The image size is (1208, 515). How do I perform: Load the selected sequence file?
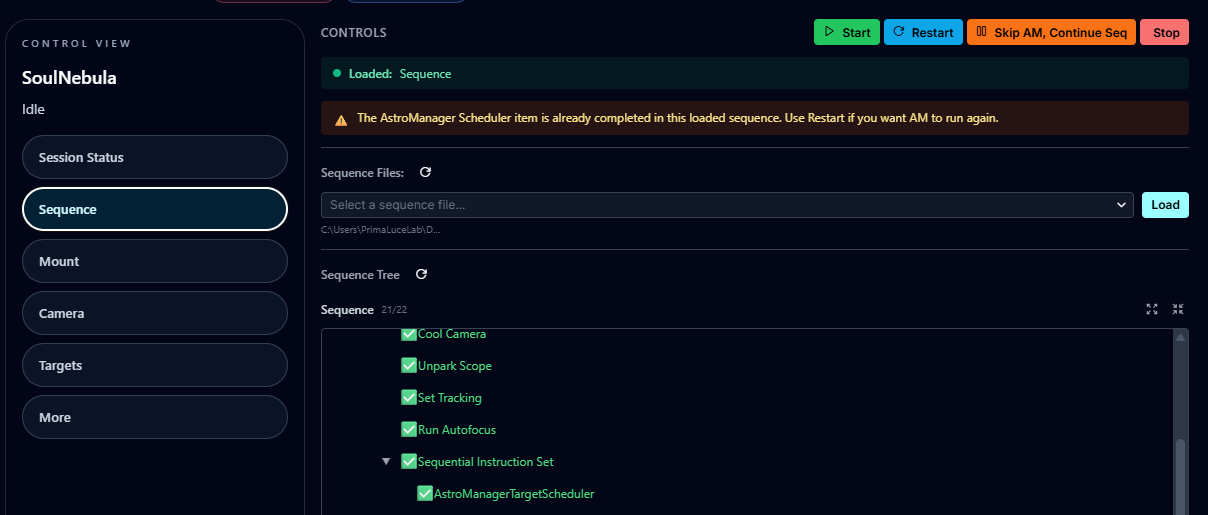[1165, 205]
